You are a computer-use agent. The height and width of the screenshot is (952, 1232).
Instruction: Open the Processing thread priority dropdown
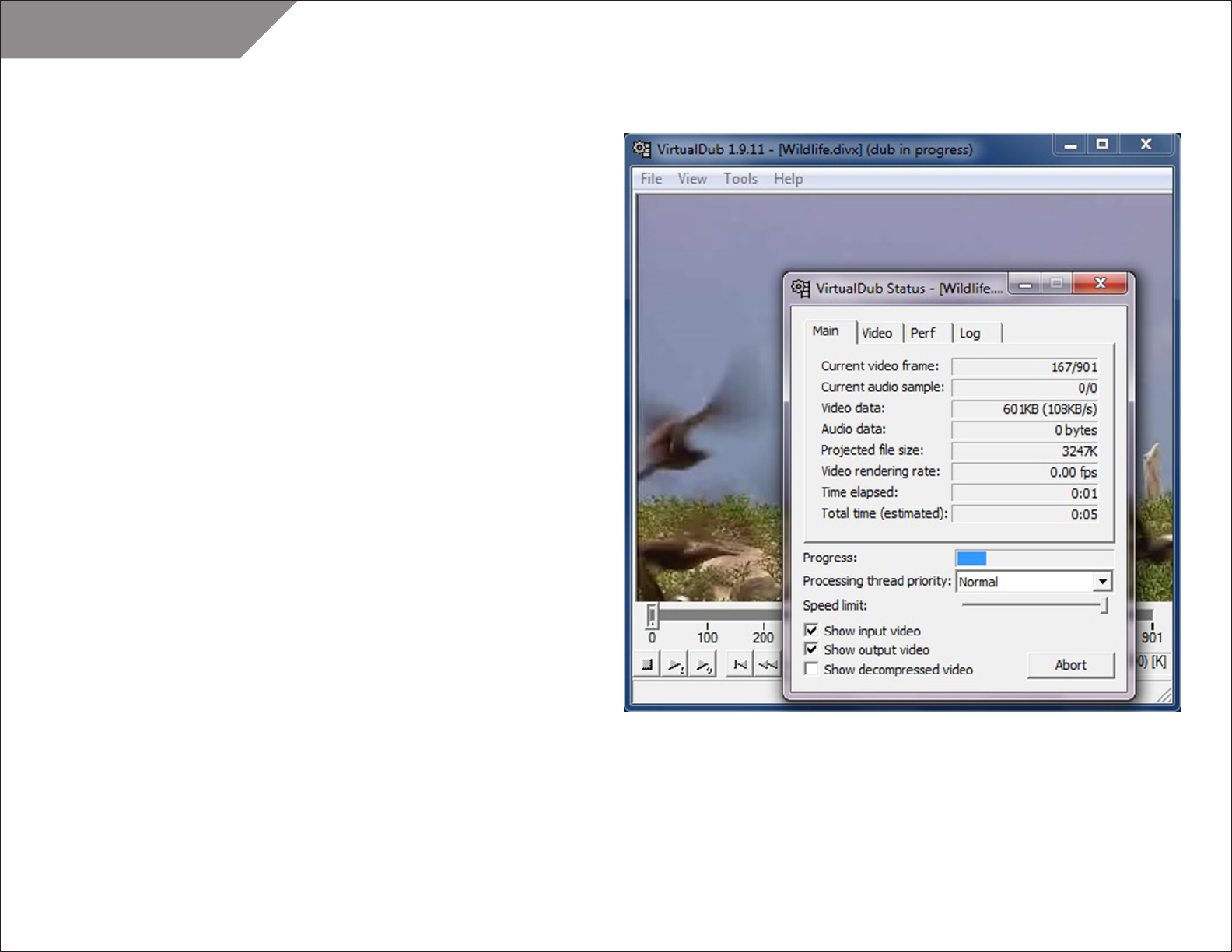pyautogui.click(x=1102, y=582)
